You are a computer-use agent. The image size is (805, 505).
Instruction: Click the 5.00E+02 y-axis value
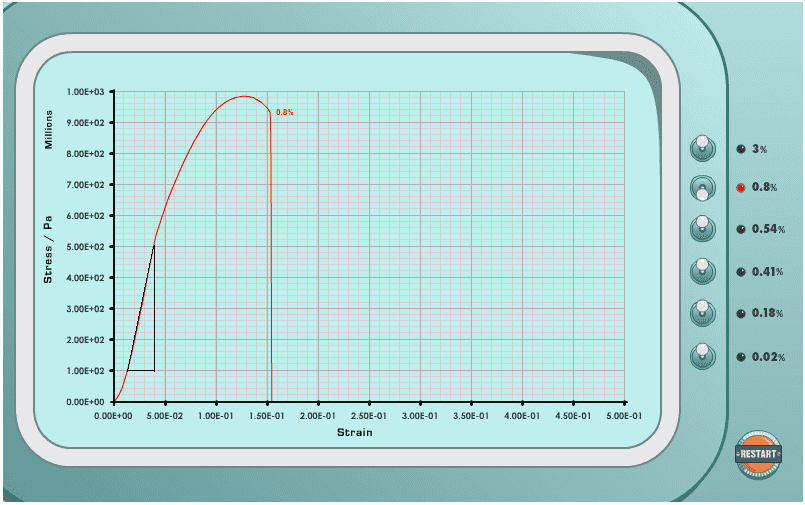[85, 247]
